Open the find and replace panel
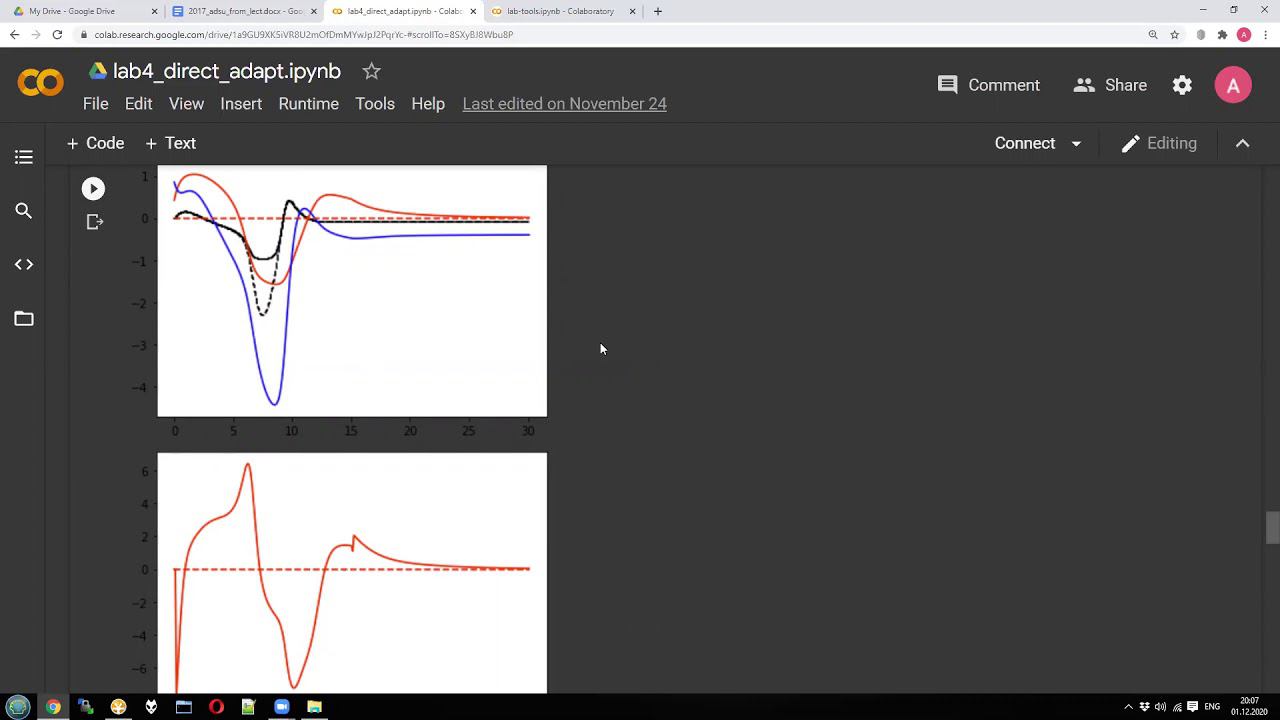Screen dimensions: 1280x720 [24, 211]
